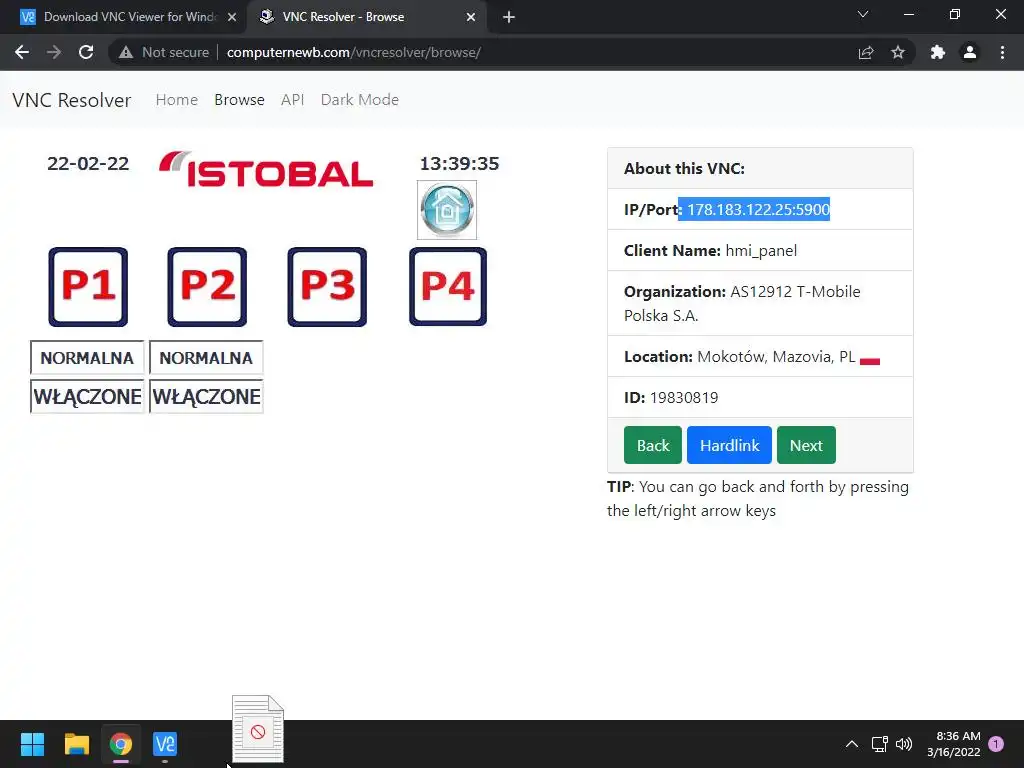The width and height of the screenshot is (1024, 768).
Task: Click the Not secure warning icon
Action: pos(126,52)
